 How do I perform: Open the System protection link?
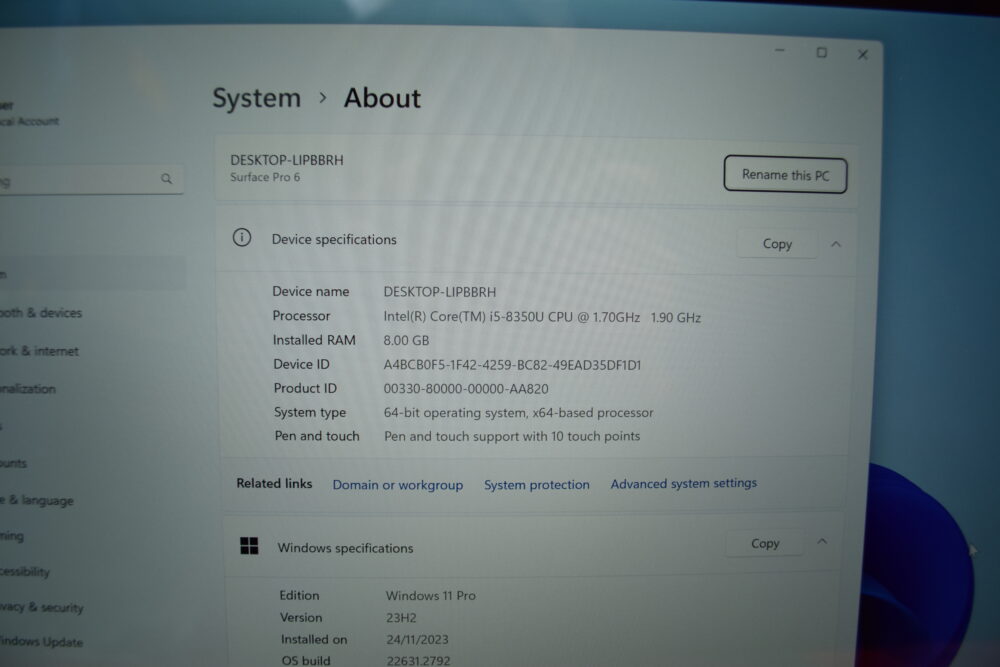tap(536, 485)
